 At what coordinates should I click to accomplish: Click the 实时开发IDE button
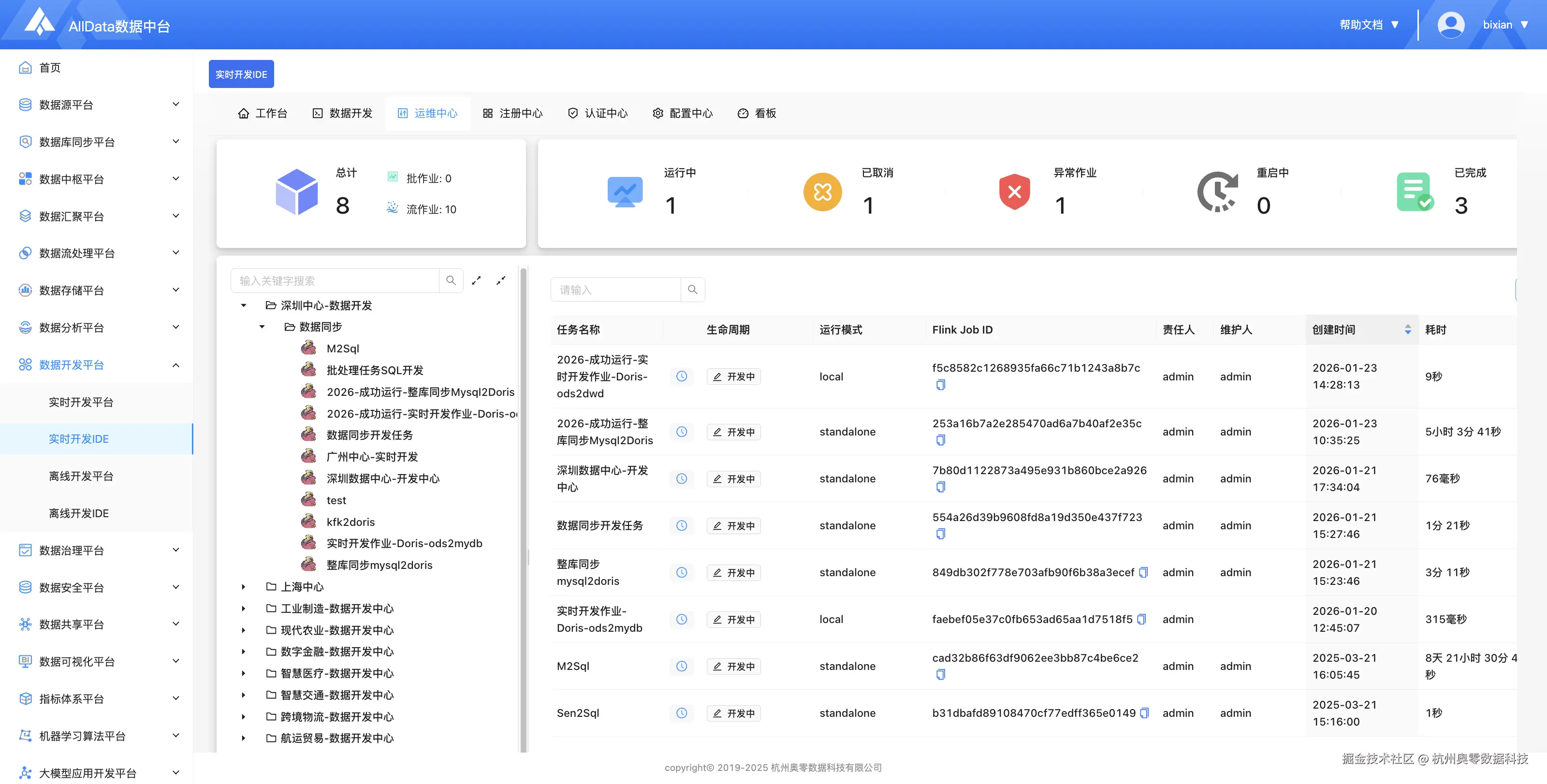[x=241, y=74]
